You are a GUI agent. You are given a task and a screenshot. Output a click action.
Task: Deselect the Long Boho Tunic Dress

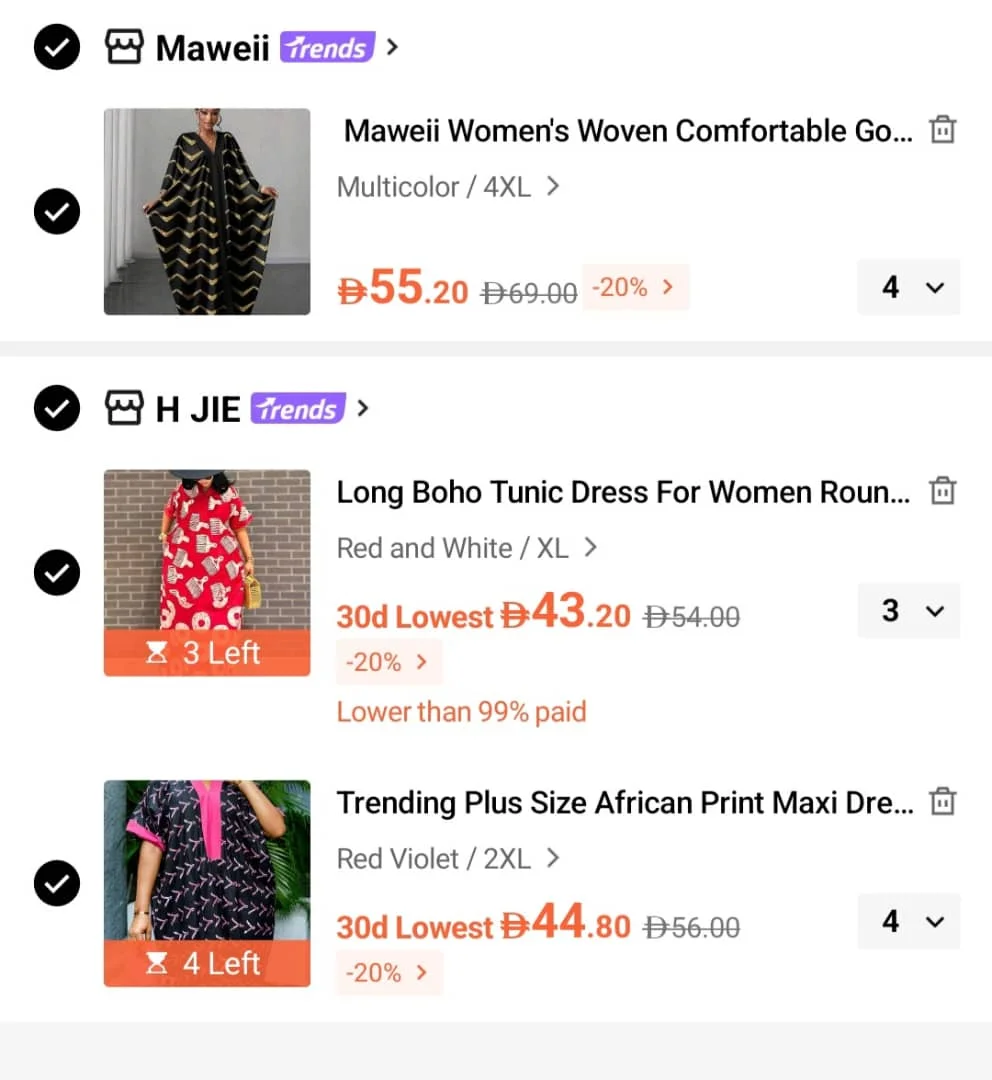tap(57, 572)
